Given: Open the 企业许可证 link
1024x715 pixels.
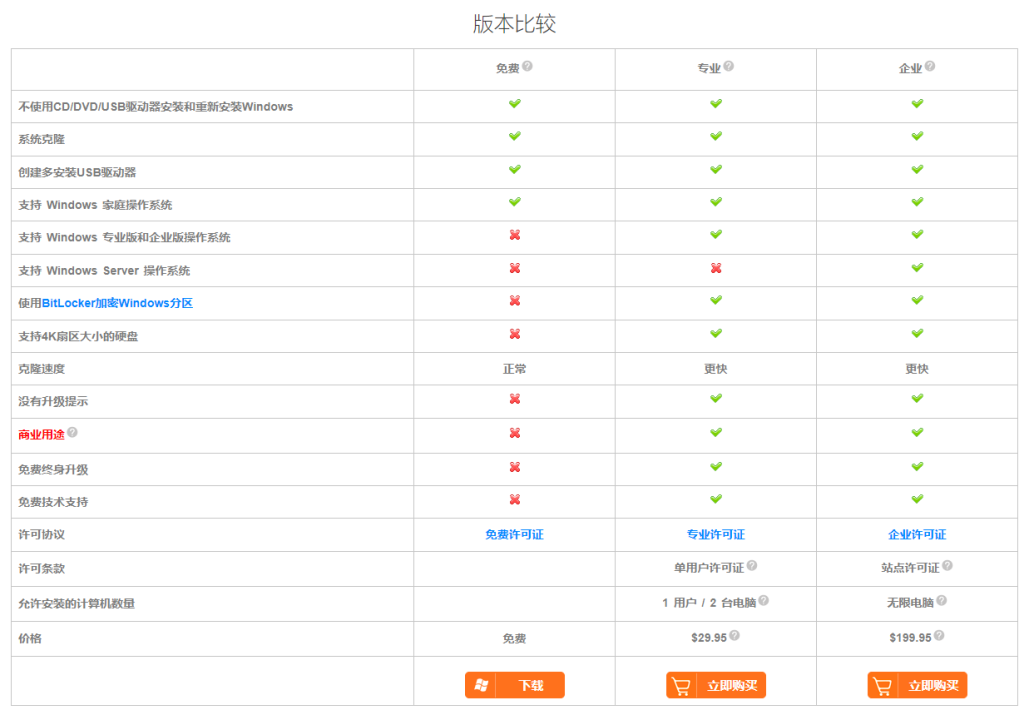Looking at the screenshot, I should pyautogui.click(x=916, y=534).
